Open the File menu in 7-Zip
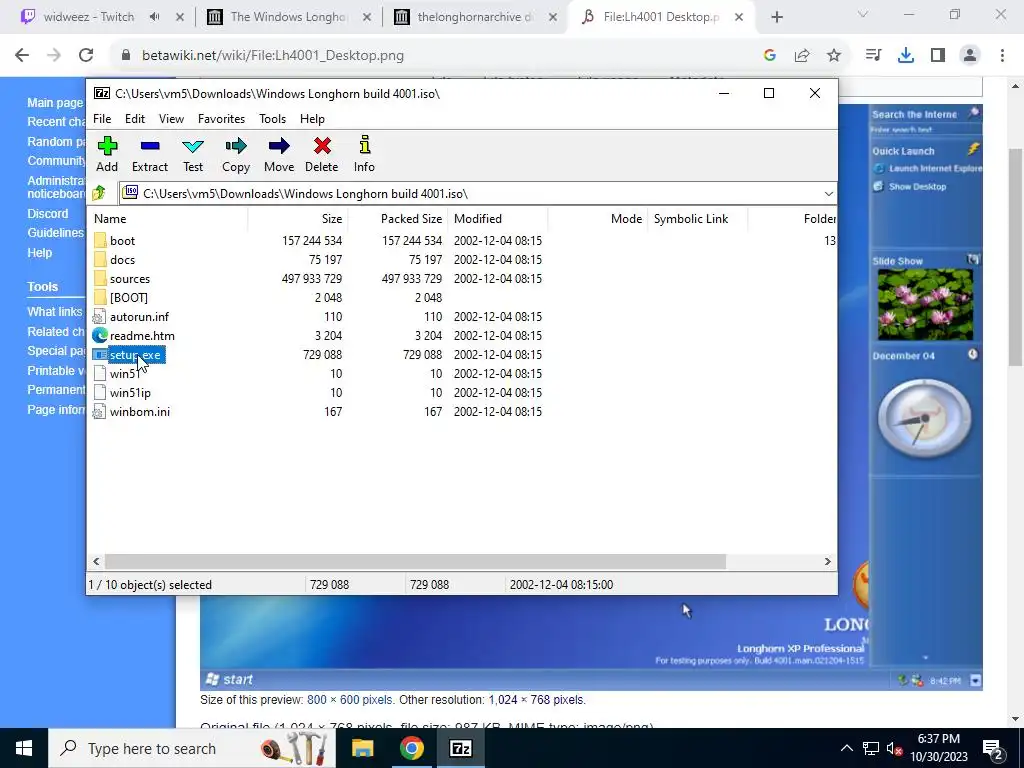1024x768 pixels. [x=102, y=119]
